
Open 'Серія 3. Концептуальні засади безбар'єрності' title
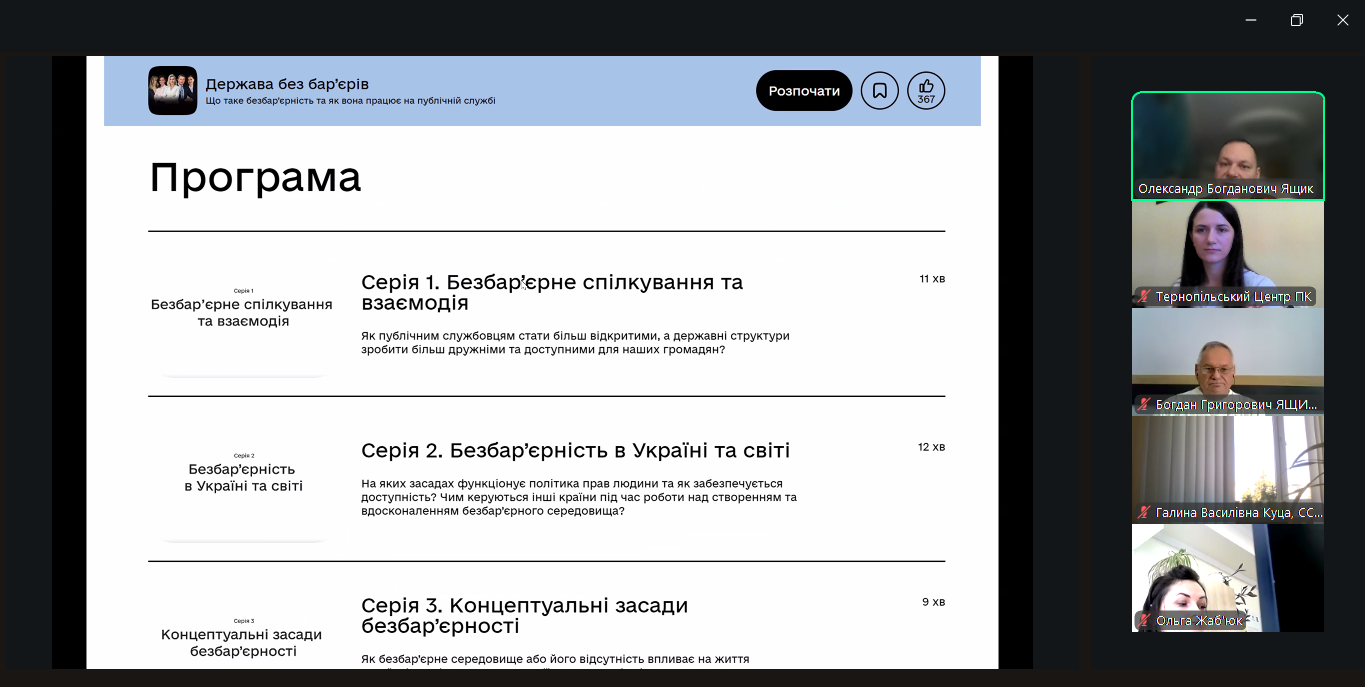tap(524, 615)
